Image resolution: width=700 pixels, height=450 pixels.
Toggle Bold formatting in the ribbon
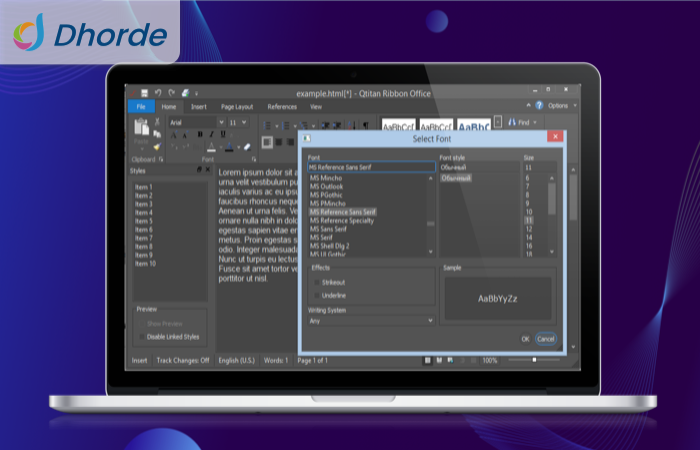pyautogui.click(x=199, y=134)
